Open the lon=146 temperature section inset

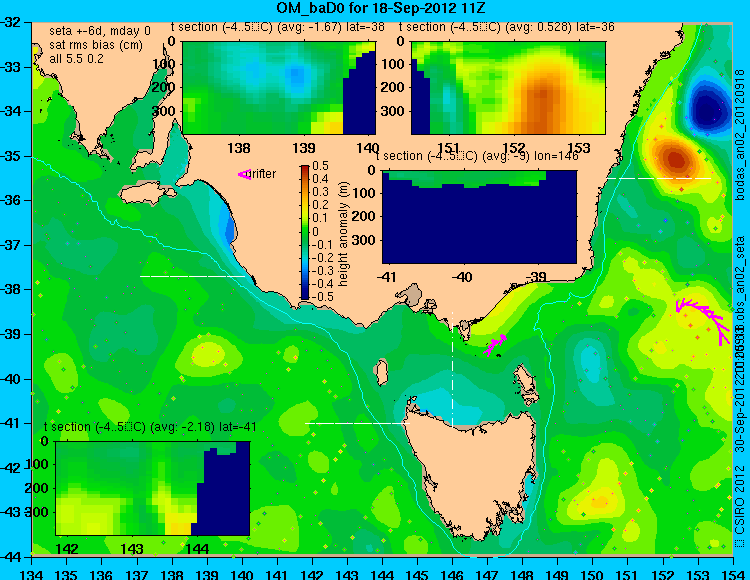[479, 217]
